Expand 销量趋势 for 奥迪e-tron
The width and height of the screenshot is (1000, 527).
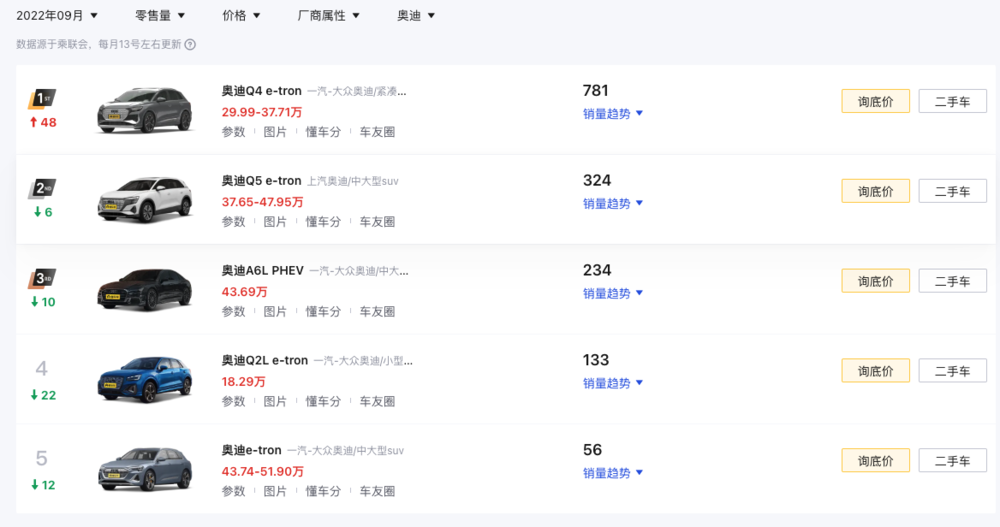[x=613, y=473]
